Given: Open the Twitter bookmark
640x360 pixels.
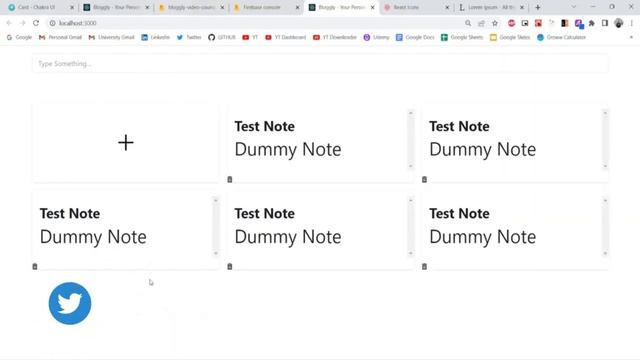Looking at the screenshot, I should pyautogui.click(x=189, y=37).
